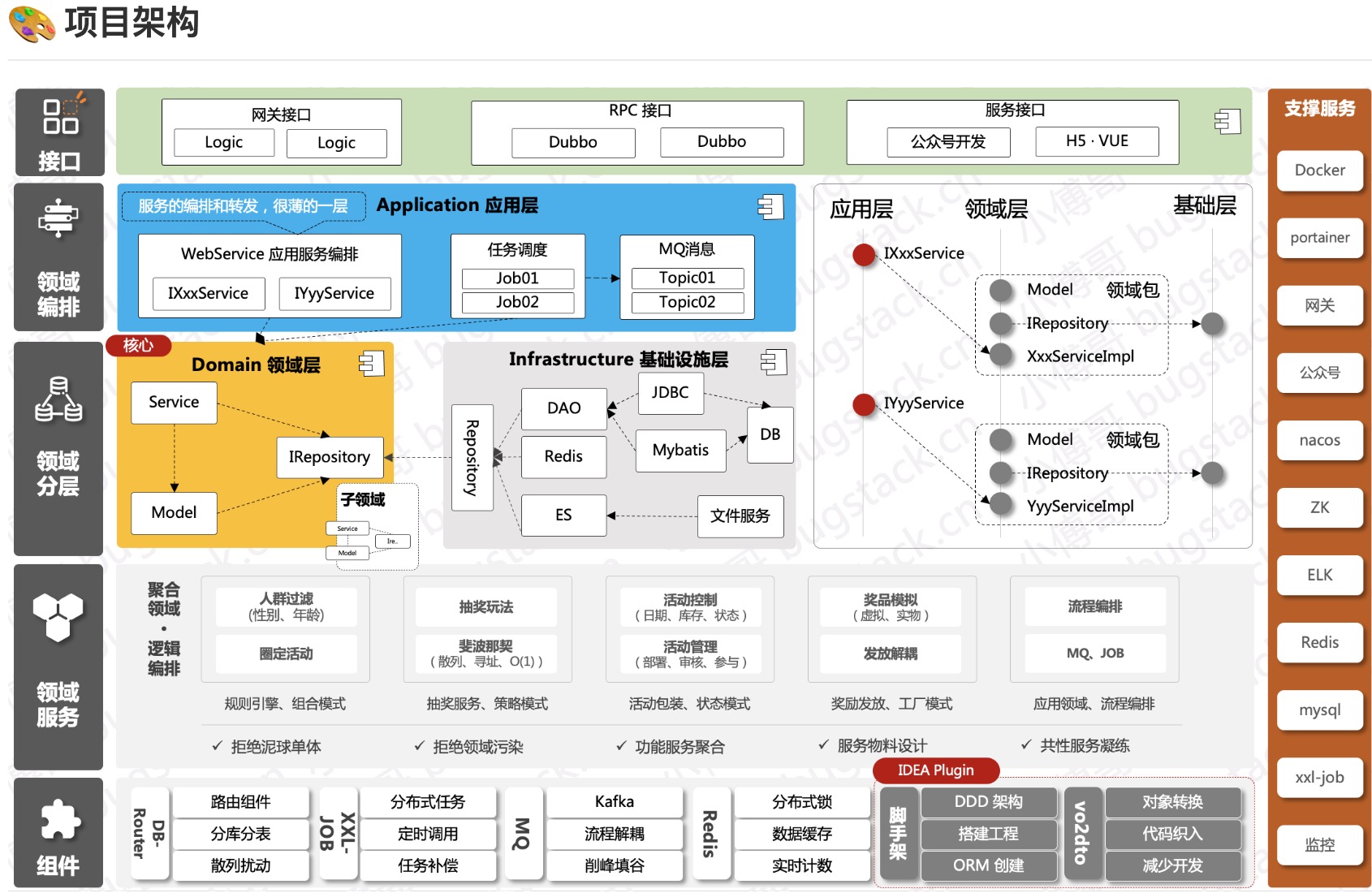This screenshot has height=893, width=1372.
Task: Click the 核心 red badge
Action: [x=139, y=346]
